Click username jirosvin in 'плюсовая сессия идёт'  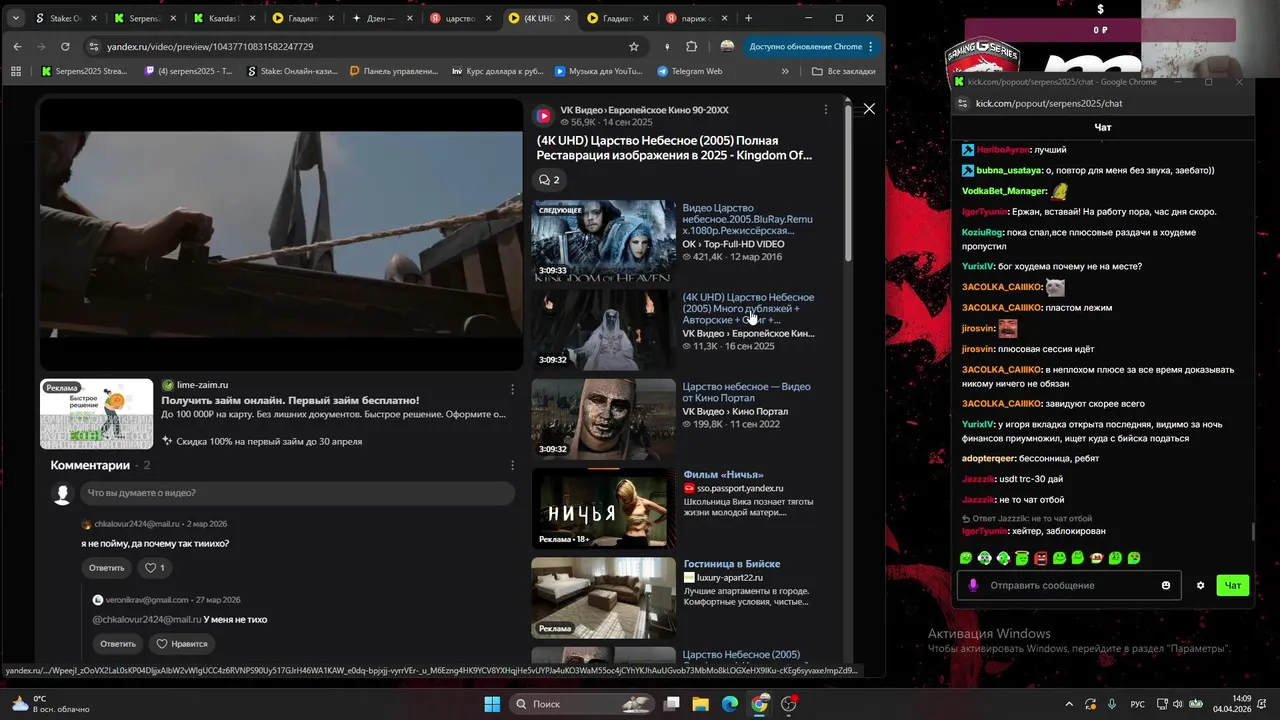pos(978,349)
